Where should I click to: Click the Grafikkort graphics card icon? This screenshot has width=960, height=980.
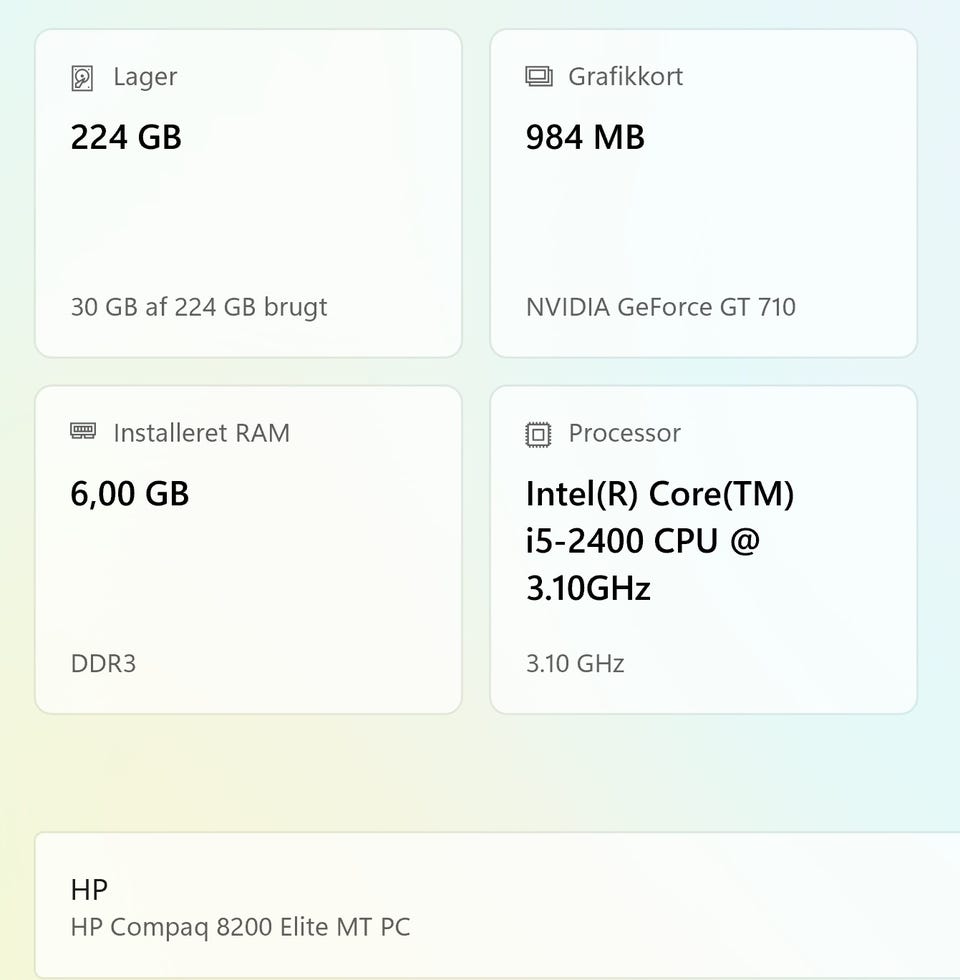click(x=538, y=76)
